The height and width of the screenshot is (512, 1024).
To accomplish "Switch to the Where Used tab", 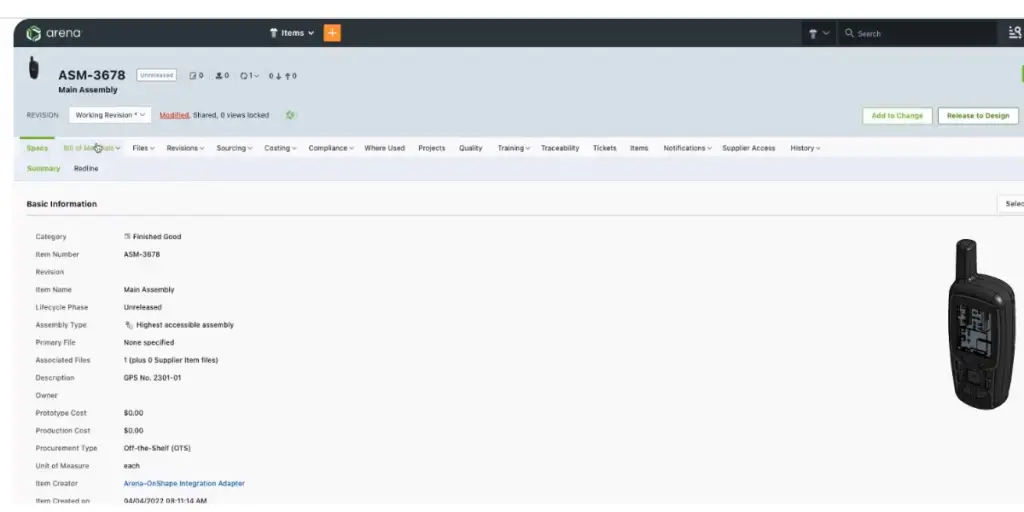I will click(x=384, y=148).
